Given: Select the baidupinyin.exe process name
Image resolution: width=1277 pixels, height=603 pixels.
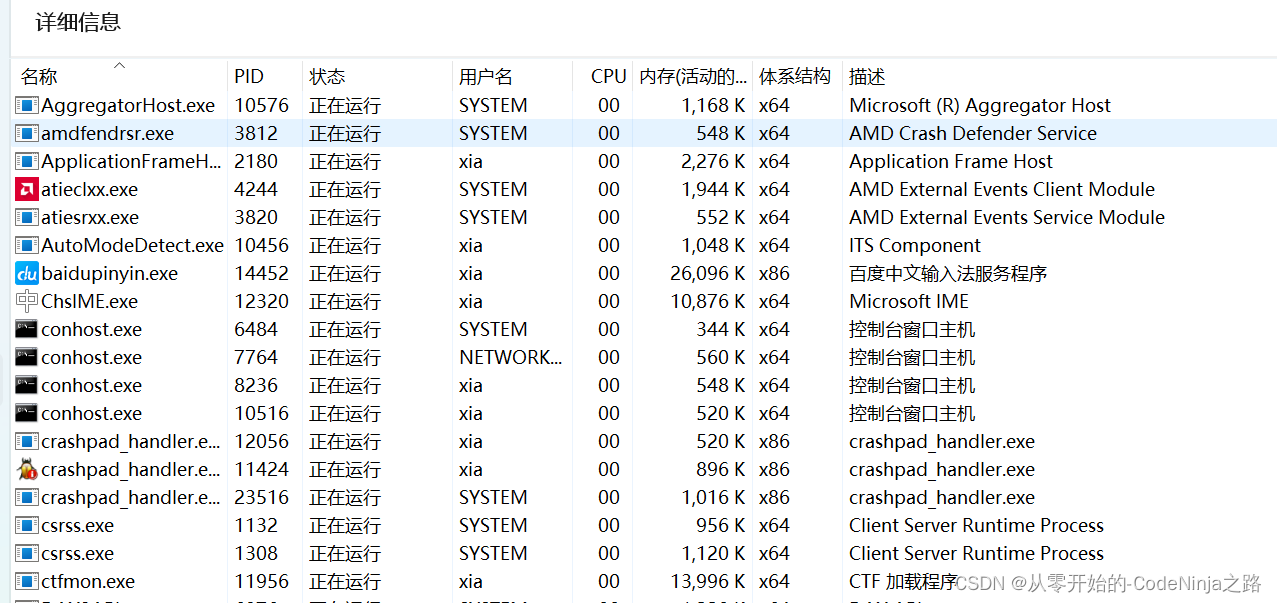Looking at the screenshot, I should coord(109,273).
